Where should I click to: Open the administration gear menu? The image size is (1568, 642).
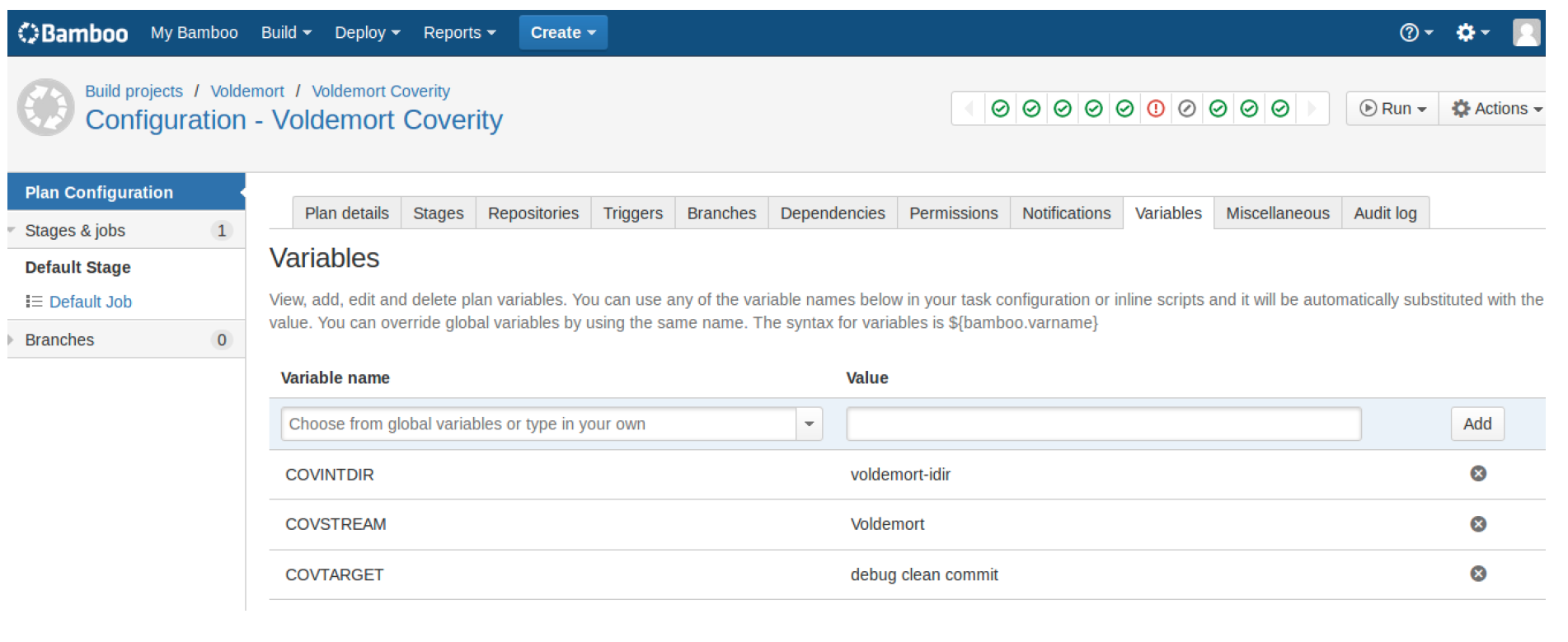click(x=1472, y=33)
